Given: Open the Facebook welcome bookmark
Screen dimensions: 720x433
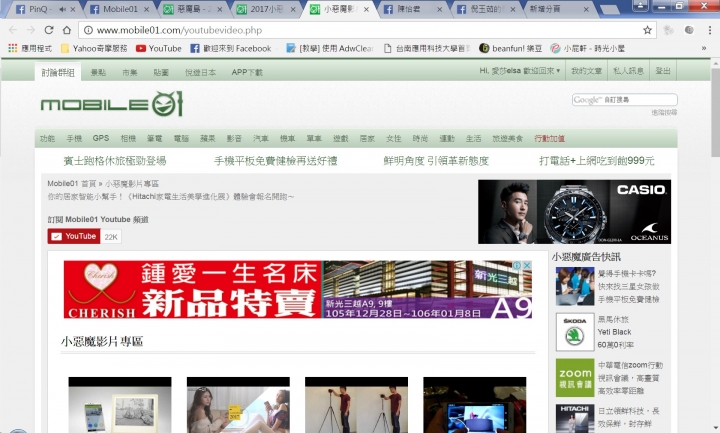Looking at the screenshot, I should coord(231,48).
